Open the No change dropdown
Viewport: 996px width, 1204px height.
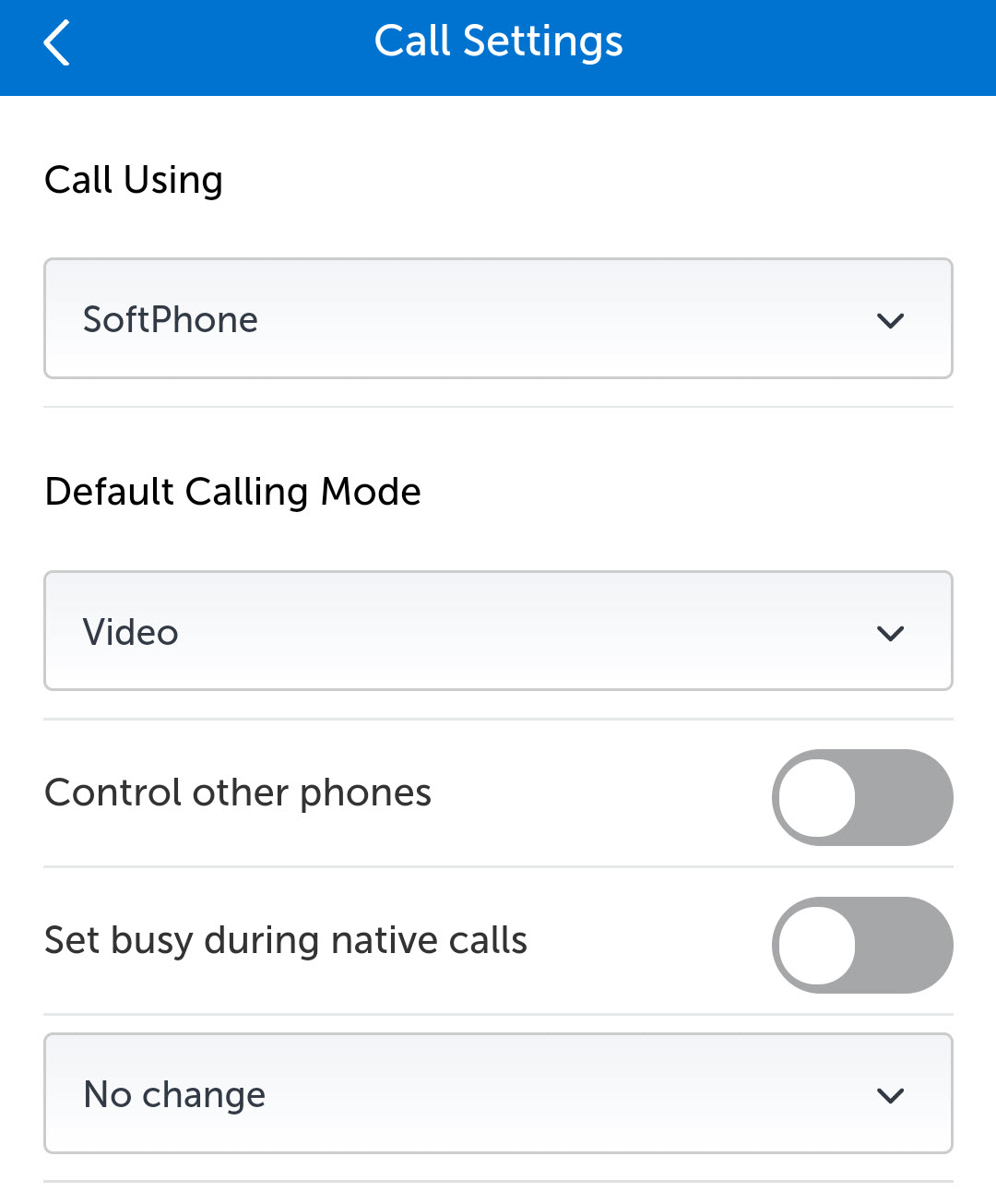[x=498, y=1093]
